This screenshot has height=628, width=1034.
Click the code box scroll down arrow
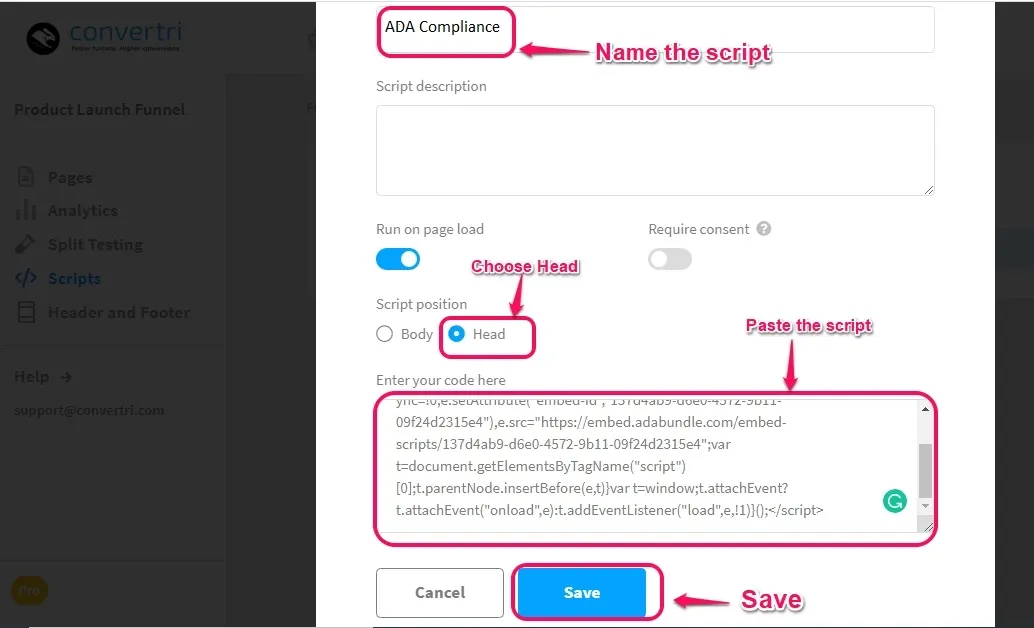[x=925, y=506]
